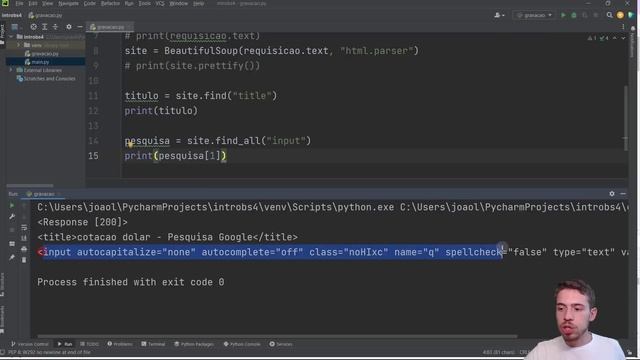Image resolution: width=640 pixels, height=360 pixels.
Task: Click wrench settings icon in Run panel
Action: pos(12,216)
